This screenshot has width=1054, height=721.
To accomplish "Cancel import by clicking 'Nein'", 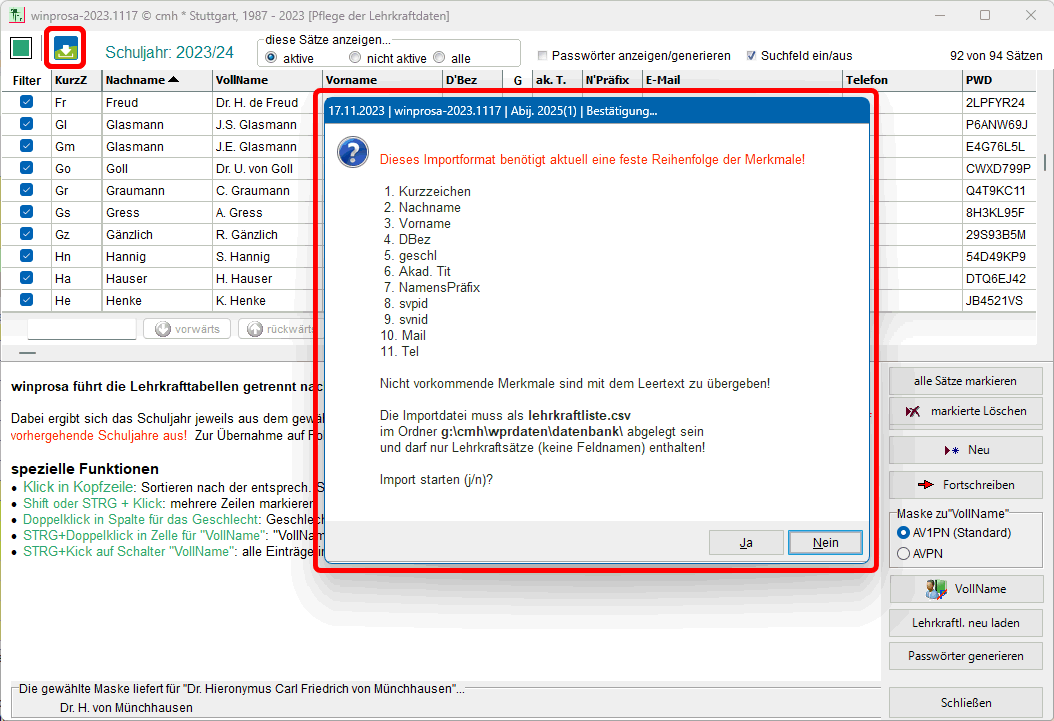I will pos(825,542).
